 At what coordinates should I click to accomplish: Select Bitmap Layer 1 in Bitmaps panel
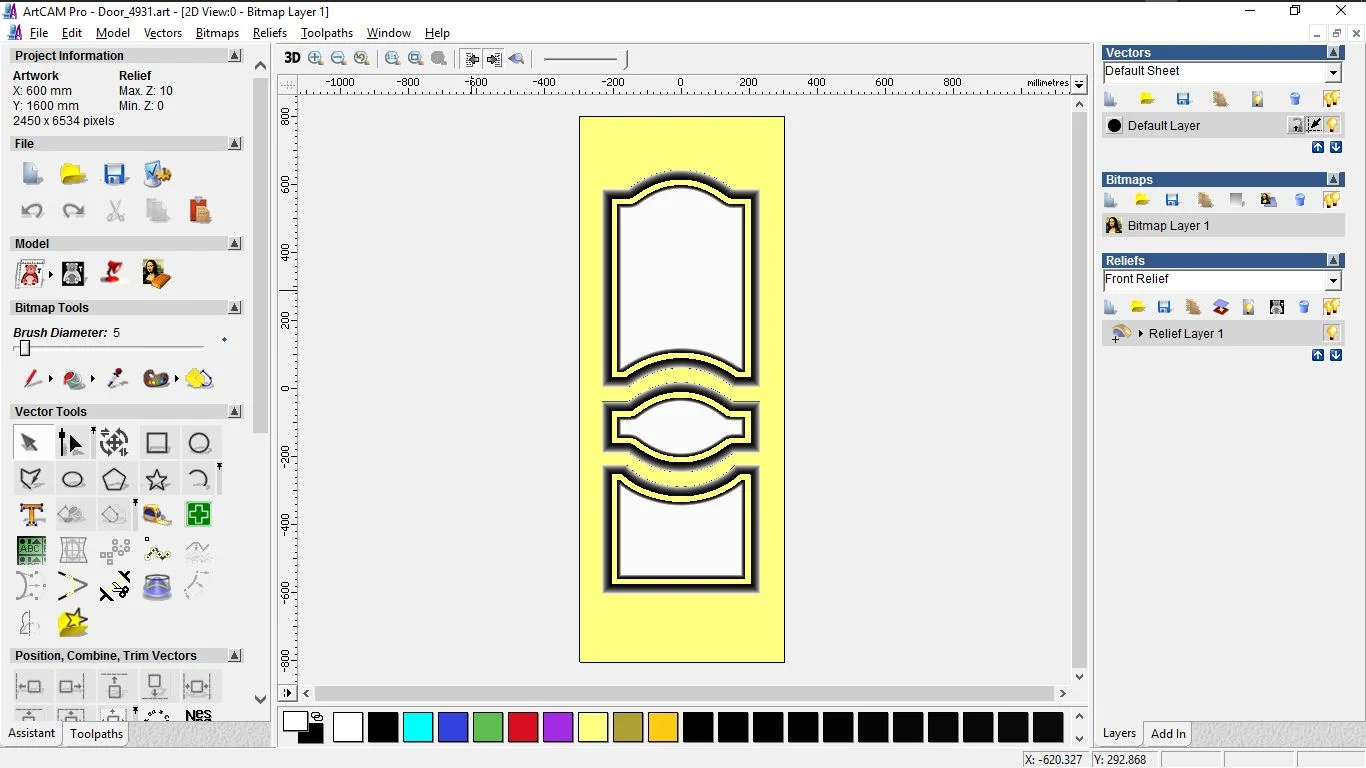pyautogui.click(x=1168, y=226)
